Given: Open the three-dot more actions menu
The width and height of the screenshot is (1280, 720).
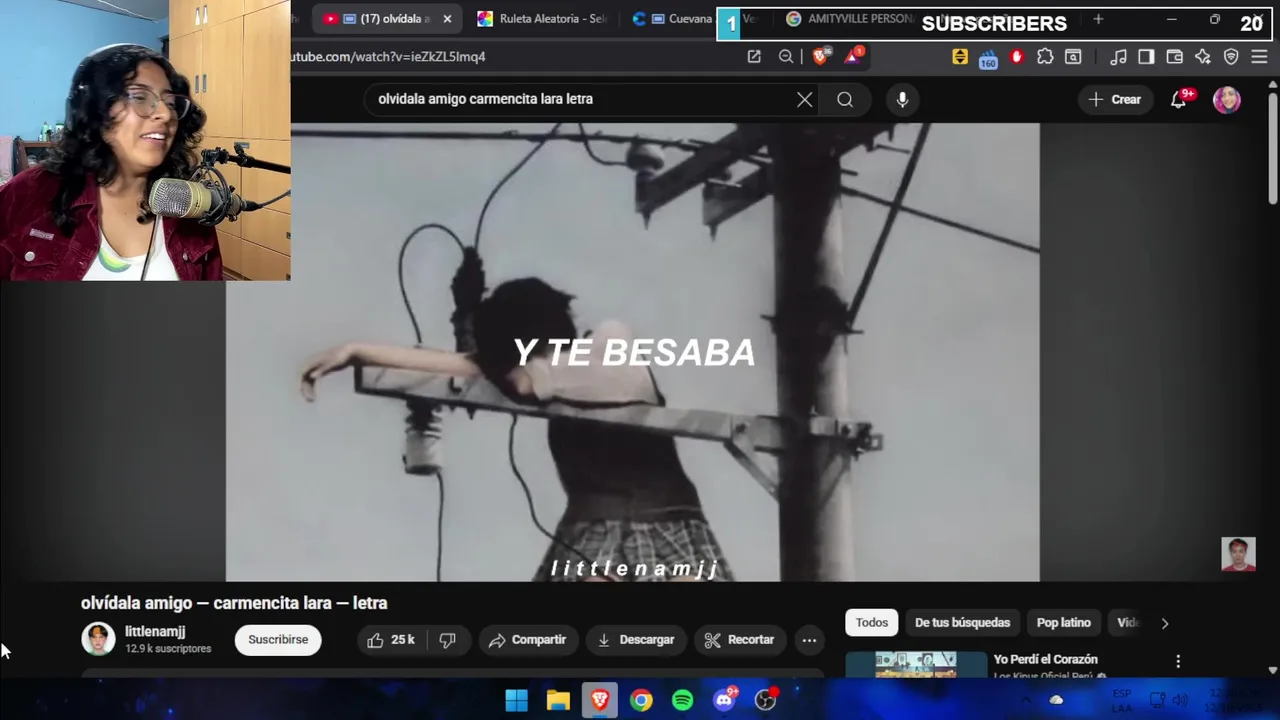Looking at the screenshot, I should point(809,640).
